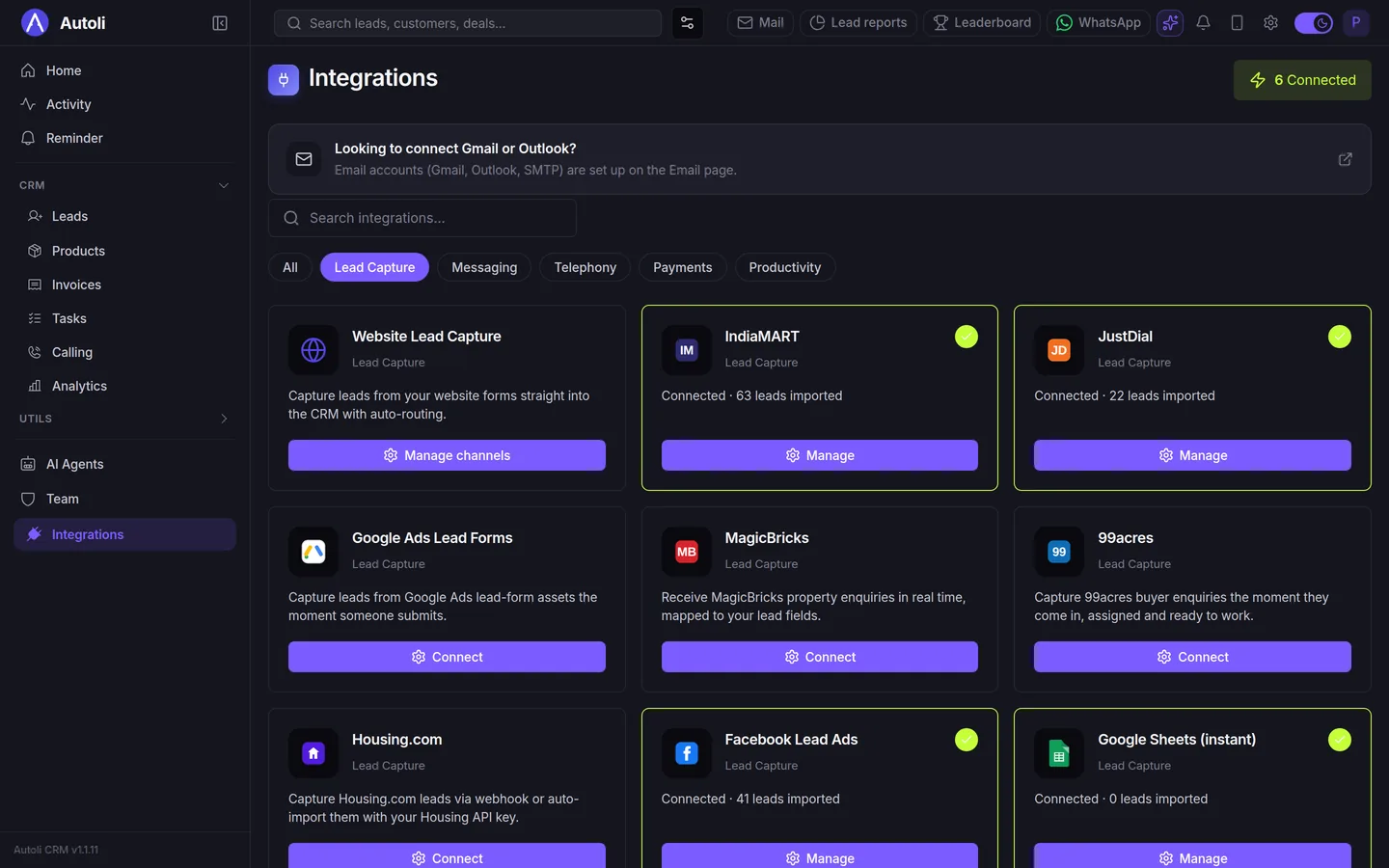
Task: Manage the JustDial integration
Action: tap(1192, 455)
